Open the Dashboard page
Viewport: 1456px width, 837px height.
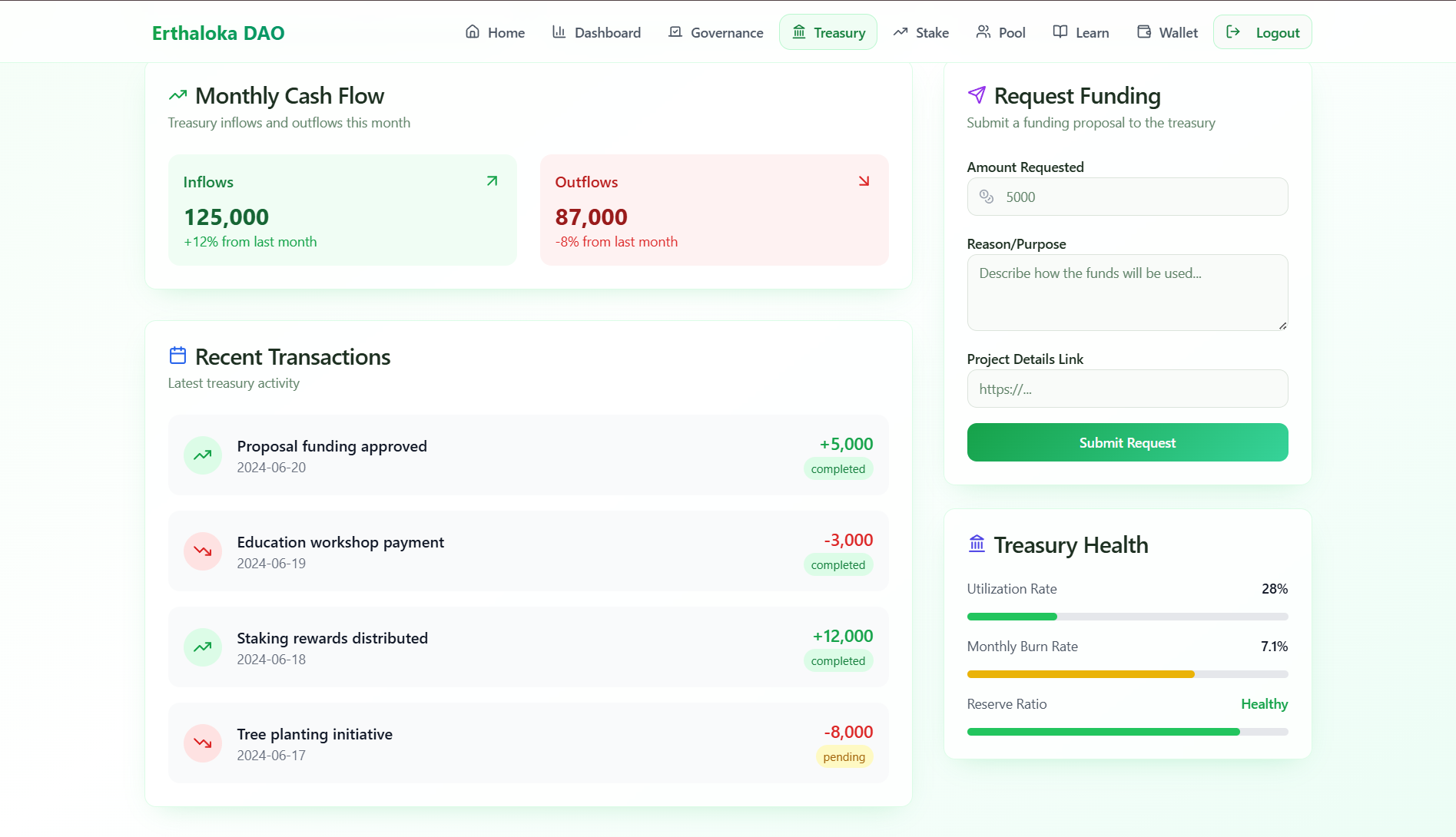click(x=596, y=32)
